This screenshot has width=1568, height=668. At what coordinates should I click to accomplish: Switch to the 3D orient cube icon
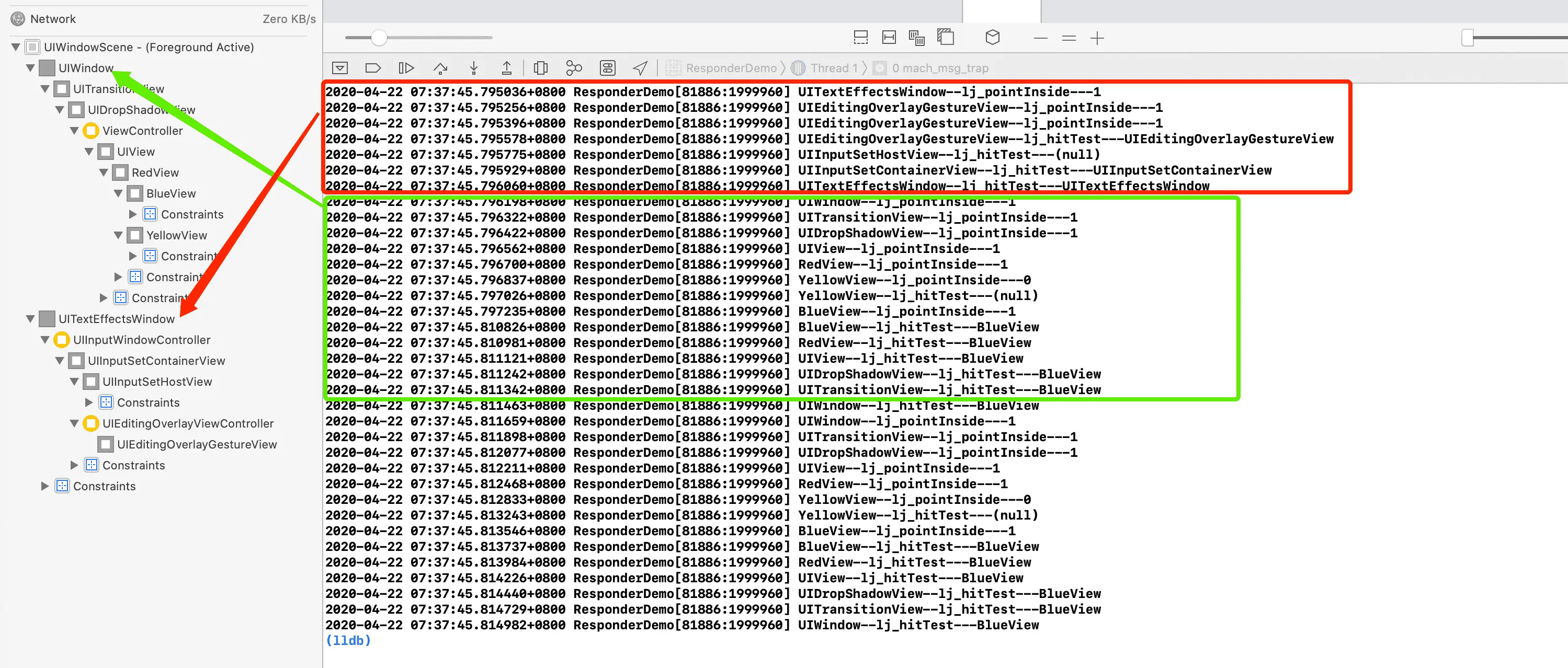(992, 38)
